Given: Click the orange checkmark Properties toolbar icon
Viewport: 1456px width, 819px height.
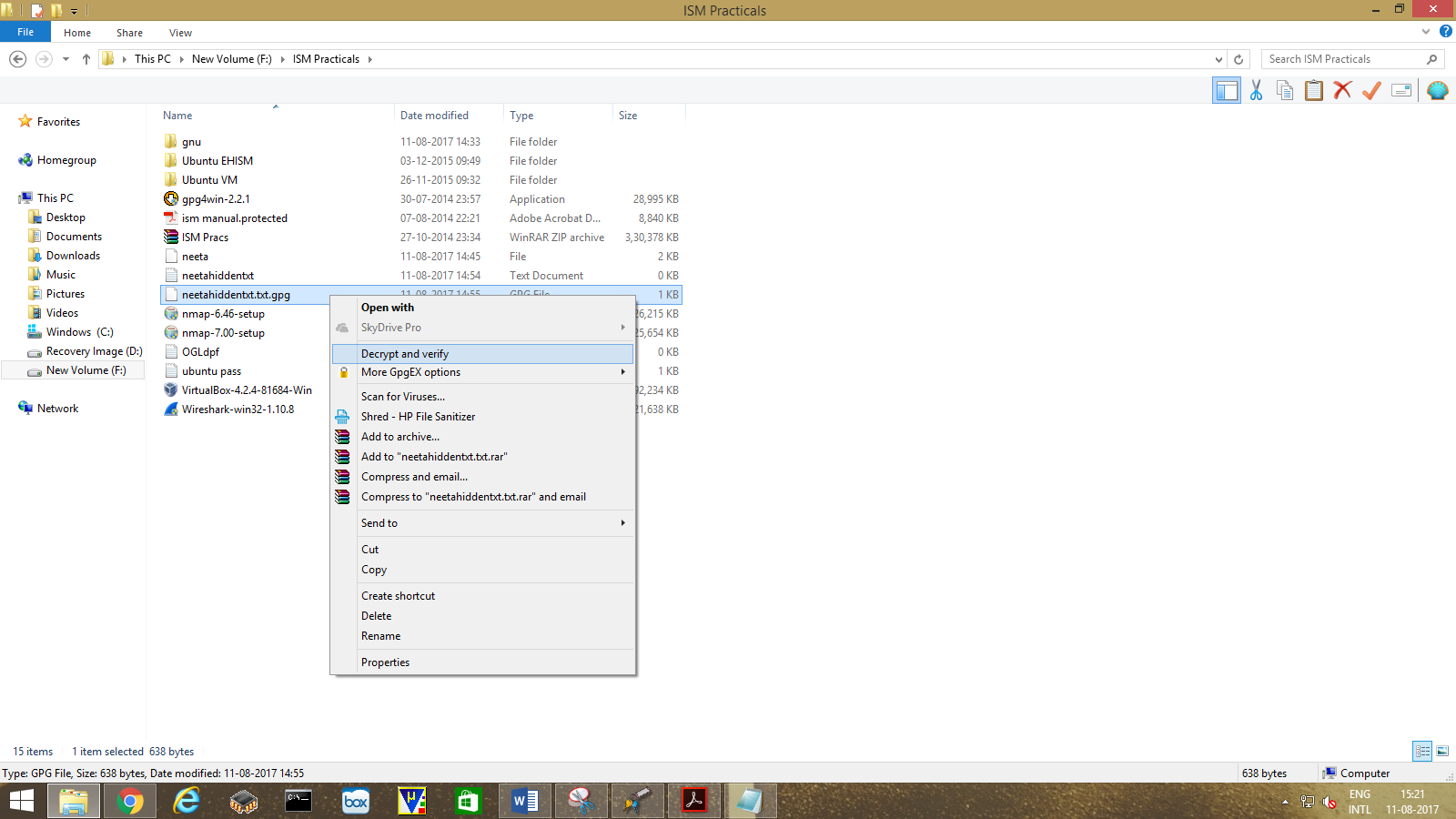Looking at the screenshot, I should point(1371,90).
